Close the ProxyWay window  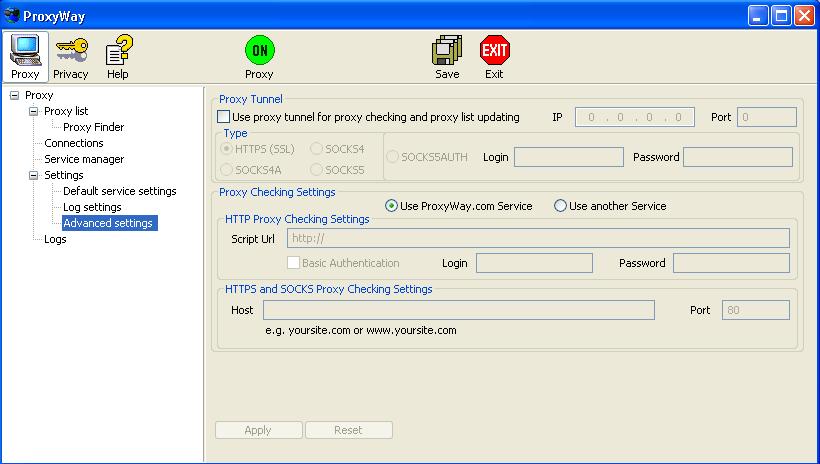pyautogui.click(x=804, y=16)
